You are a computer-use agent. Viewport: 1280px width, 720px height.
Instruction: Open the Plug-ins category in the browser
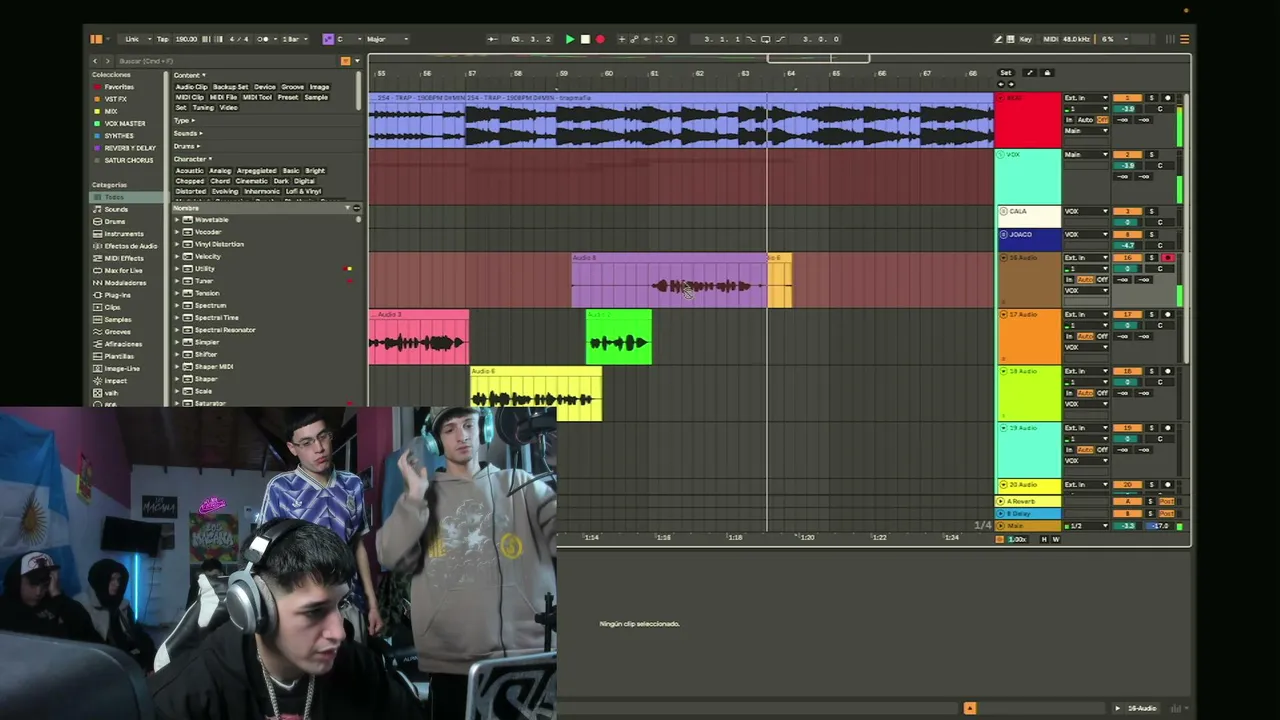pos(118,295)
